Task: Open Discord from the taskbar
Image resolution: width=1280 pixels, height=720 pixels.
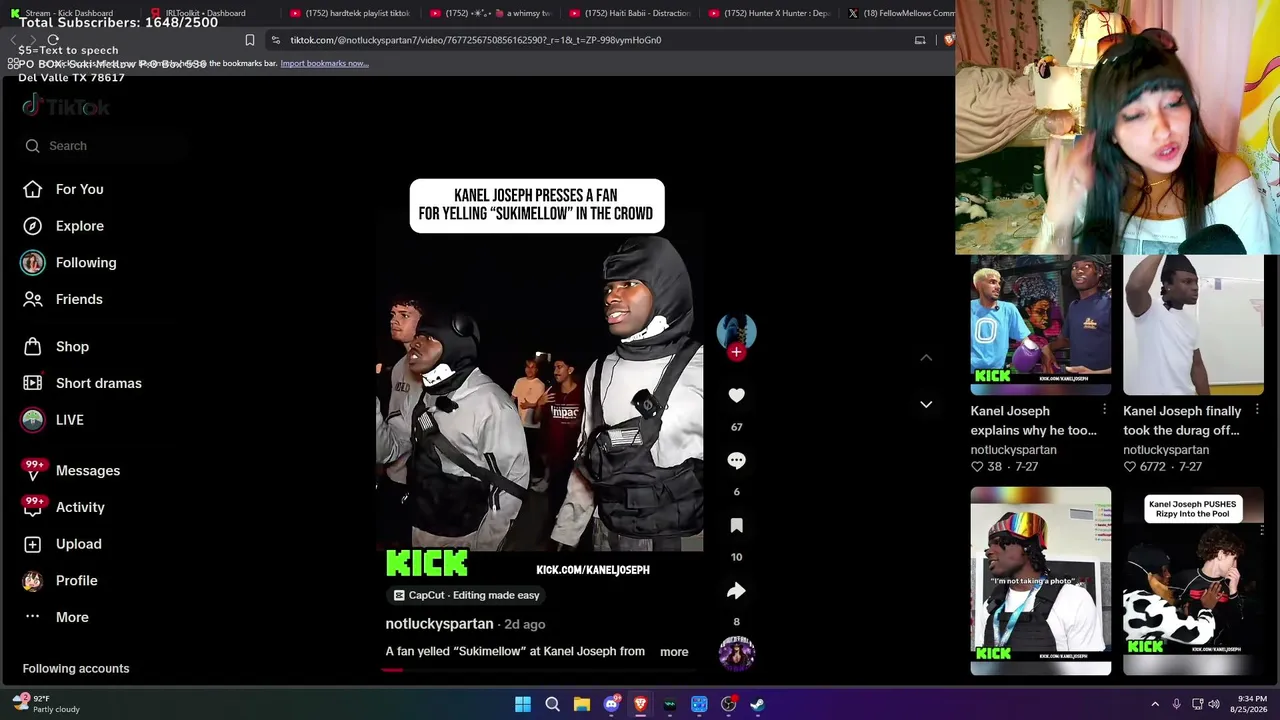Action: [x=611, y=704]
